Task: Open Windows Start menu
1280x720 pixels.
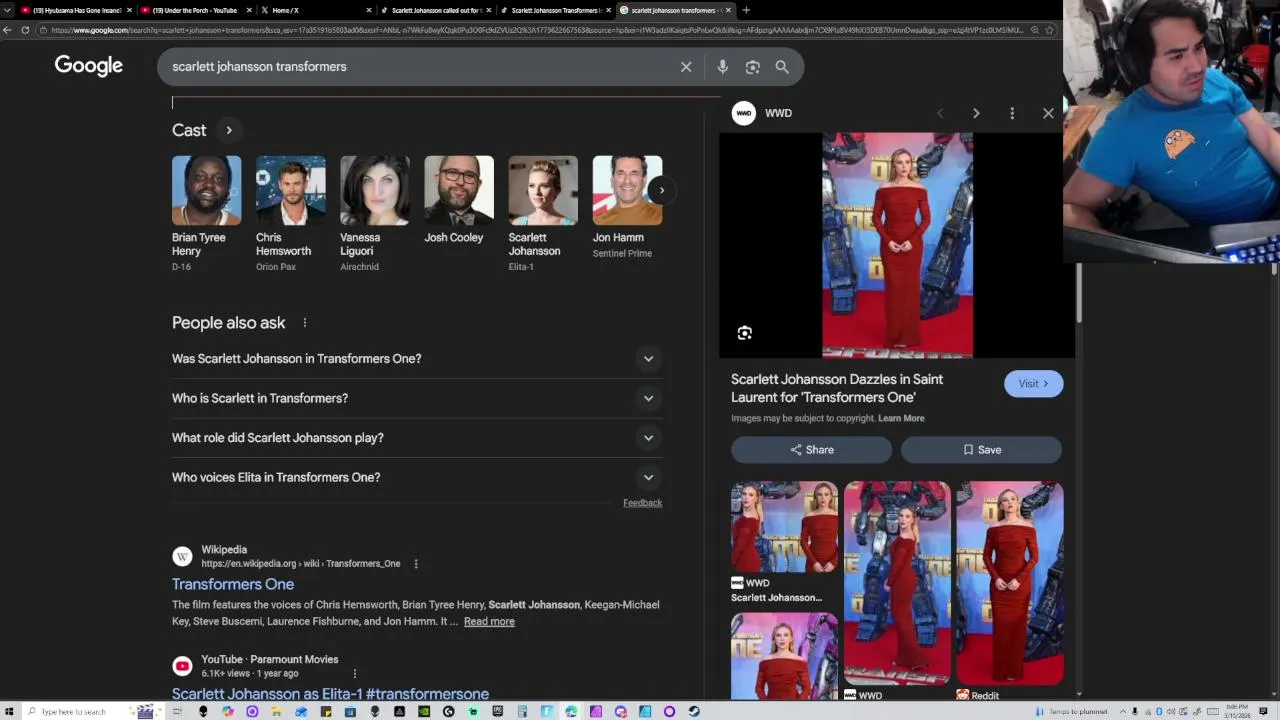Action: point(8,711)
